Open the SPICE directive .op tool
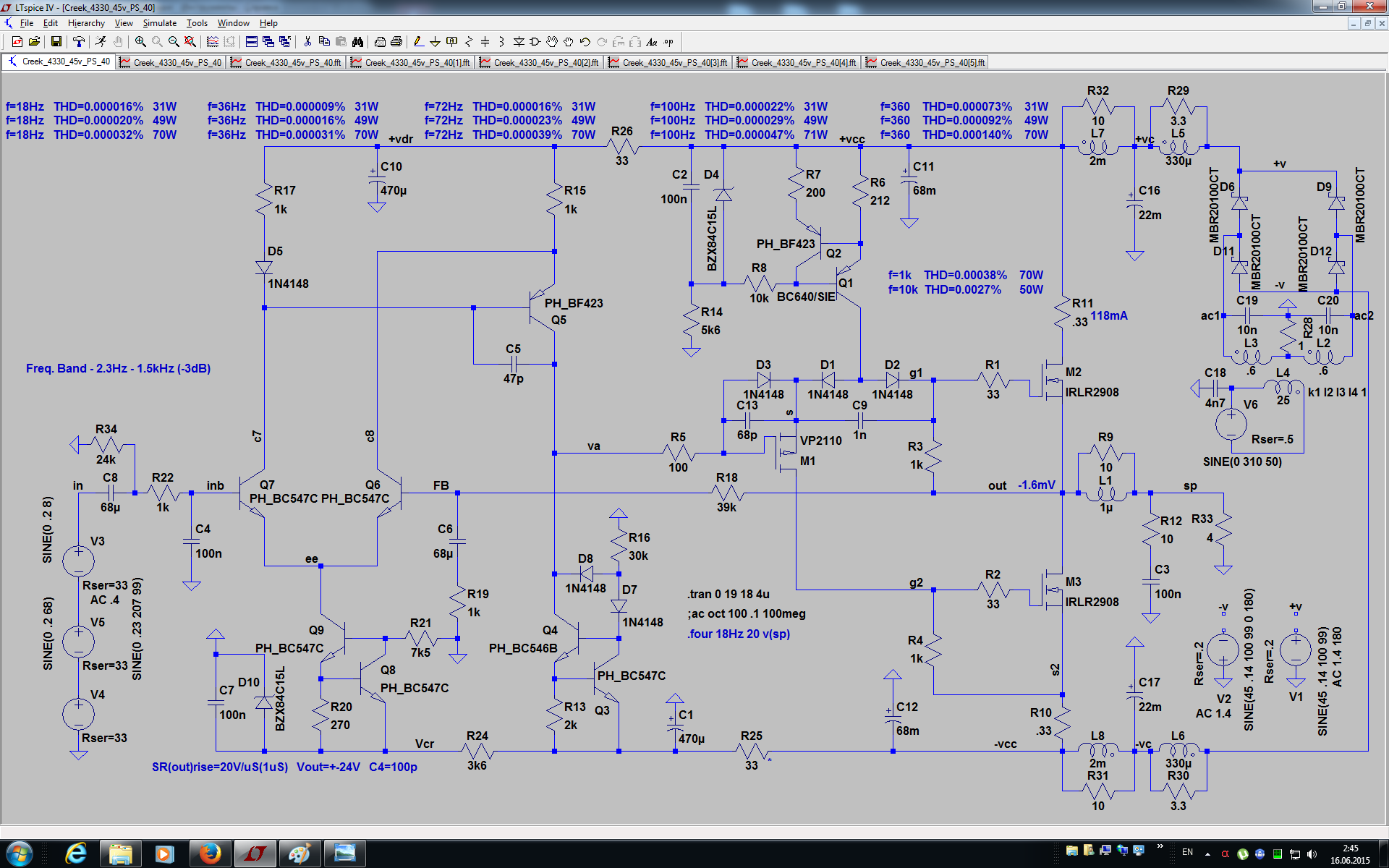 (668, 42)
